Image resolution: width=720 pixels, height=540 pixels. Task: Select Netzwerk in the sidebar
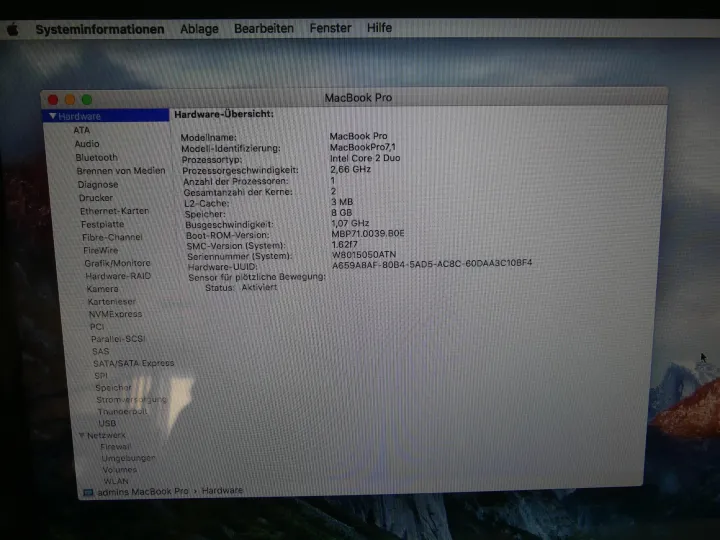pos(106,435)
